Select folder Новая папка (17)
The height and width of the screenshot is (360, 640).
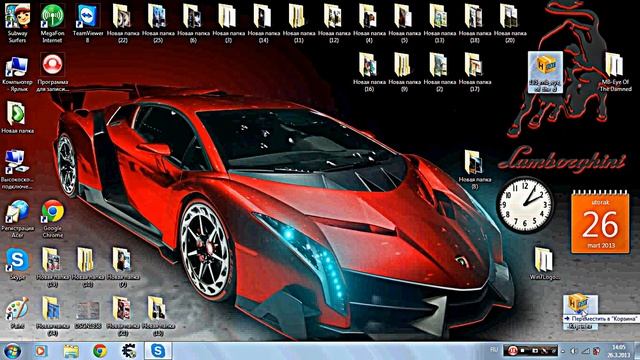(474, 72)
